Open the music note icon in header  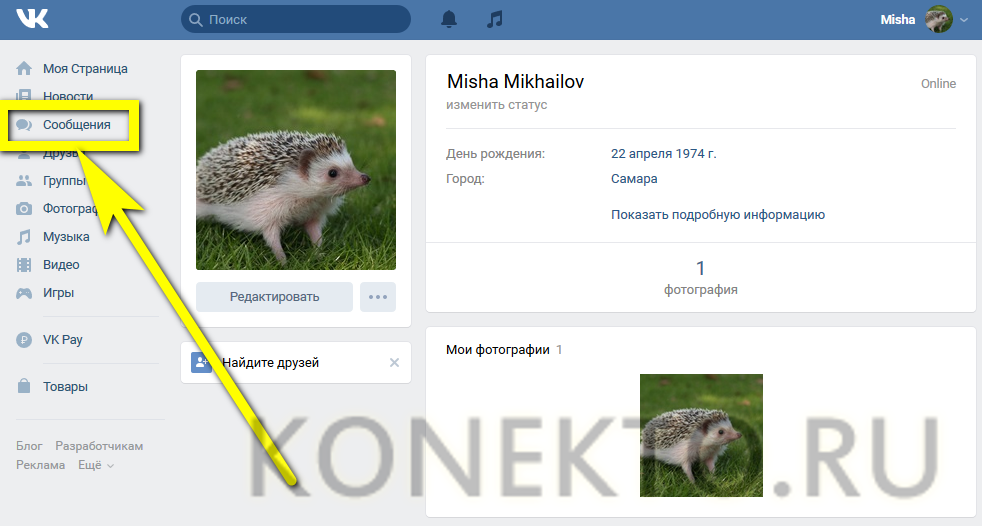point(494,19)
